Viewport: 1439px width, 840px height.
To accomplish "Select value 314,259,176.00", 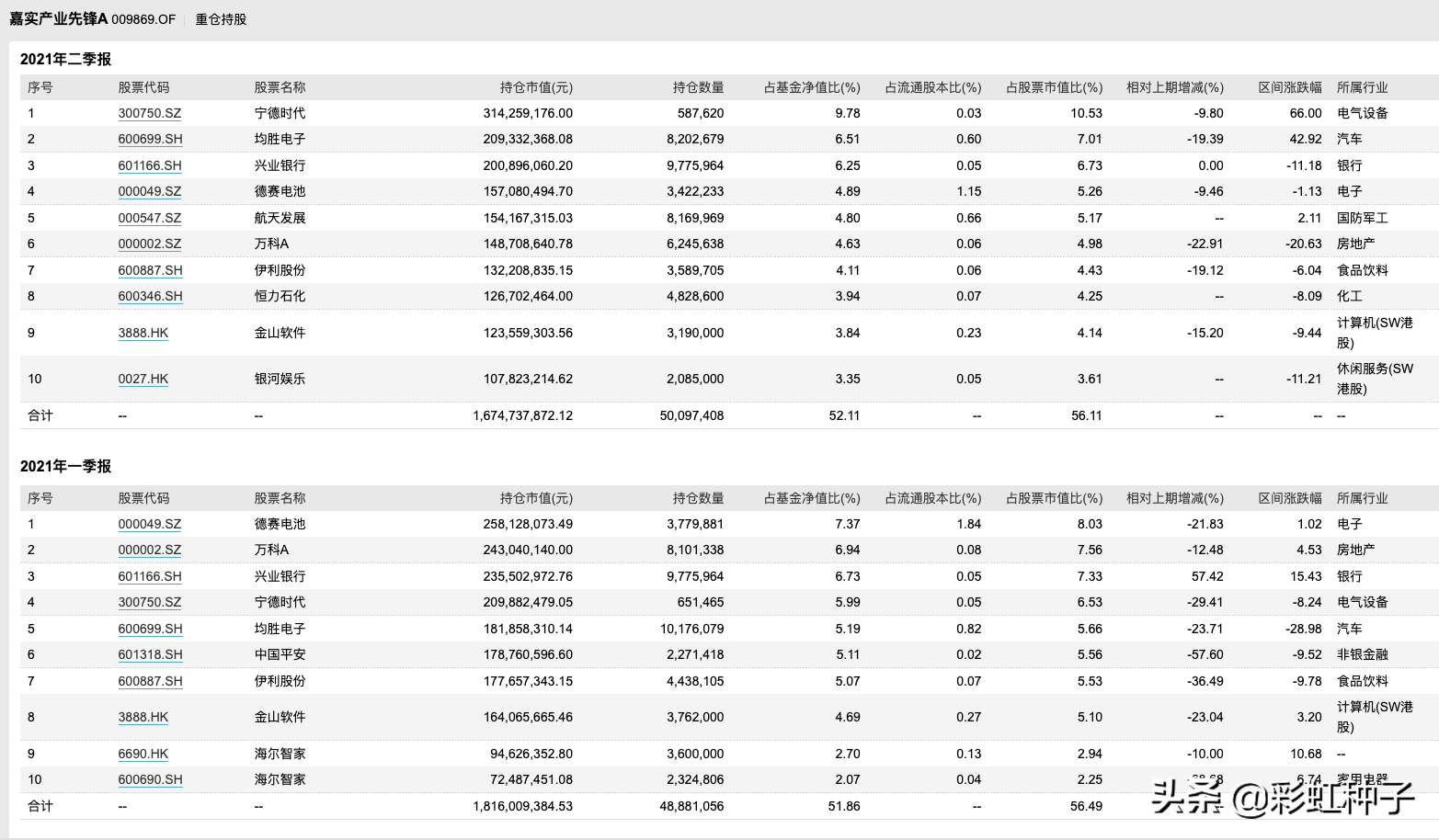I will click(528, 113).
